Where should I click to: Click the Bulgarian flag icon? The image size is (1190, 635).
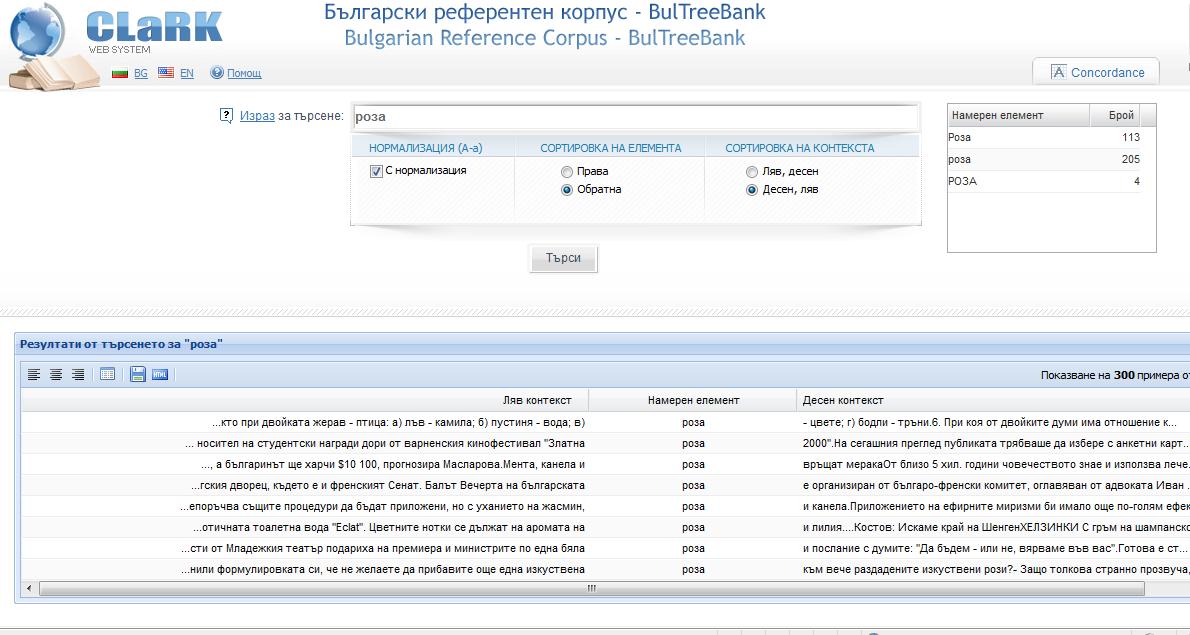[x=120, y=74]
